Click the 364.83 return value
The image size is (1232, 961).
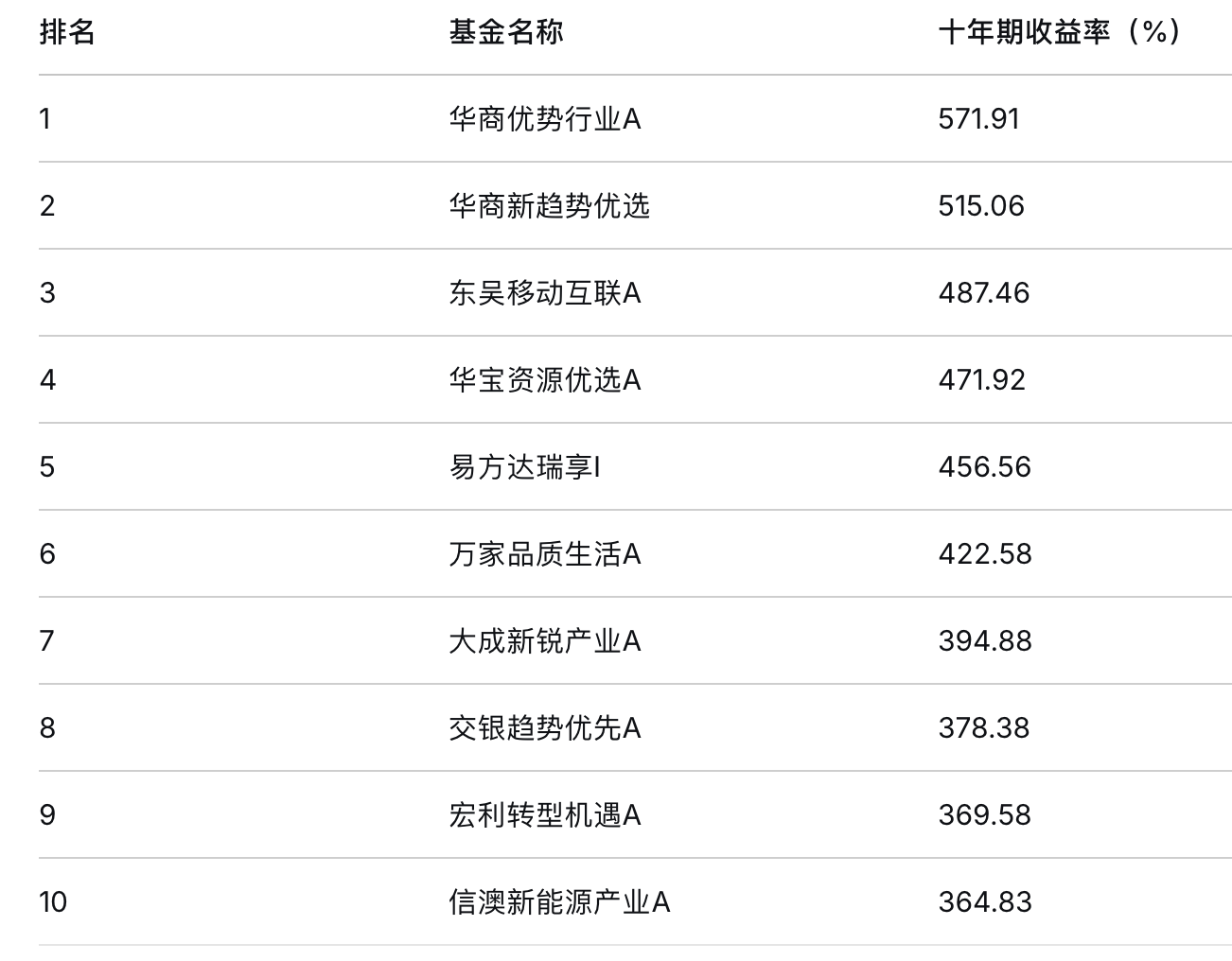point(985,902)
